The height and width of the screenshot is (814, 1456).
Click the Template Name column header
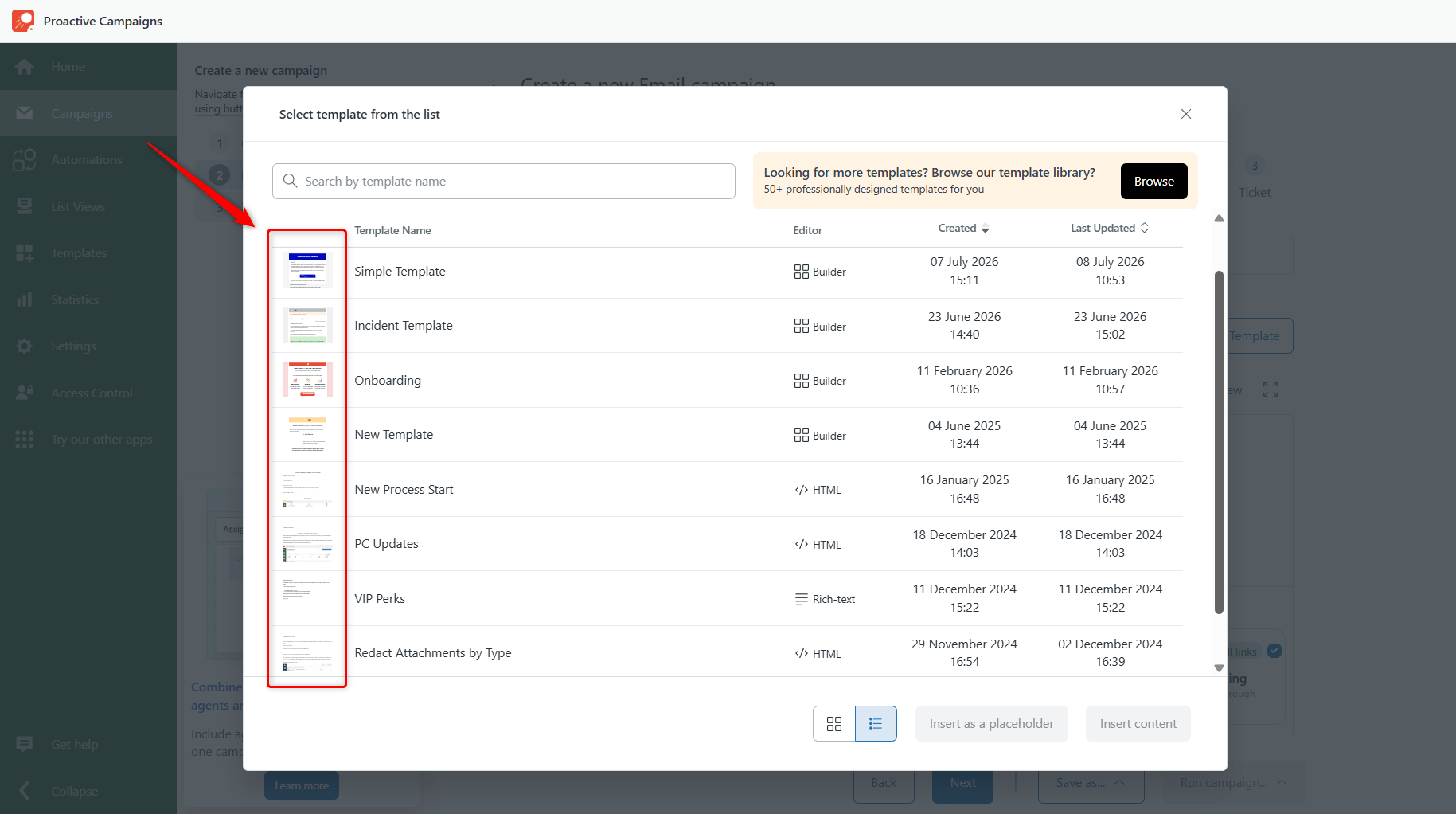coord(392,230)
